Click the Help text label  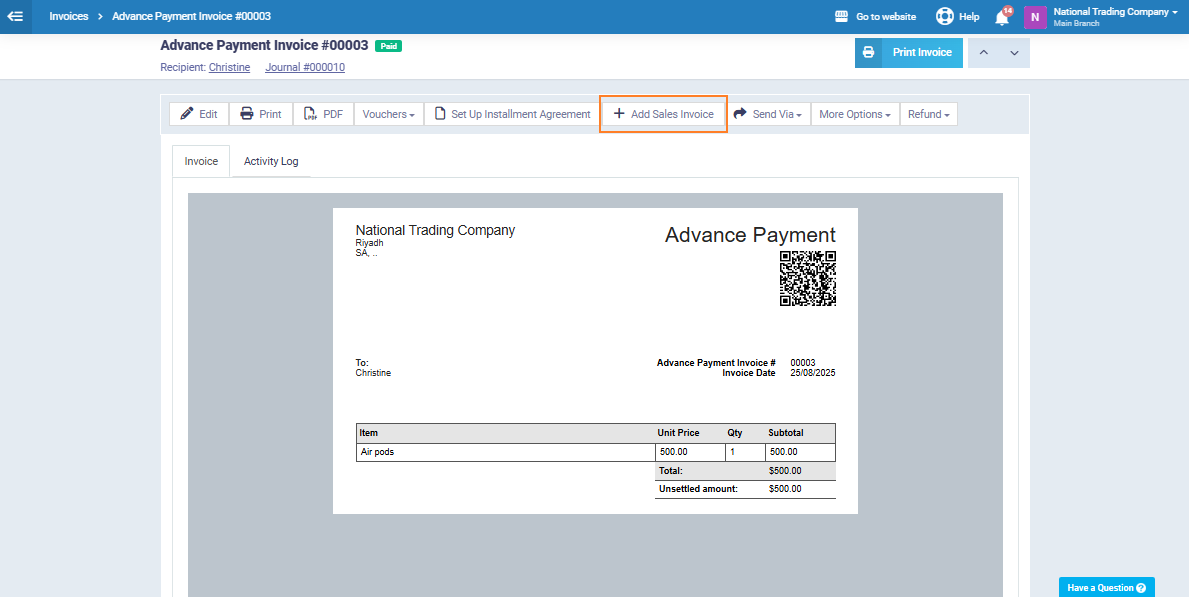click(x=969, y=16)
